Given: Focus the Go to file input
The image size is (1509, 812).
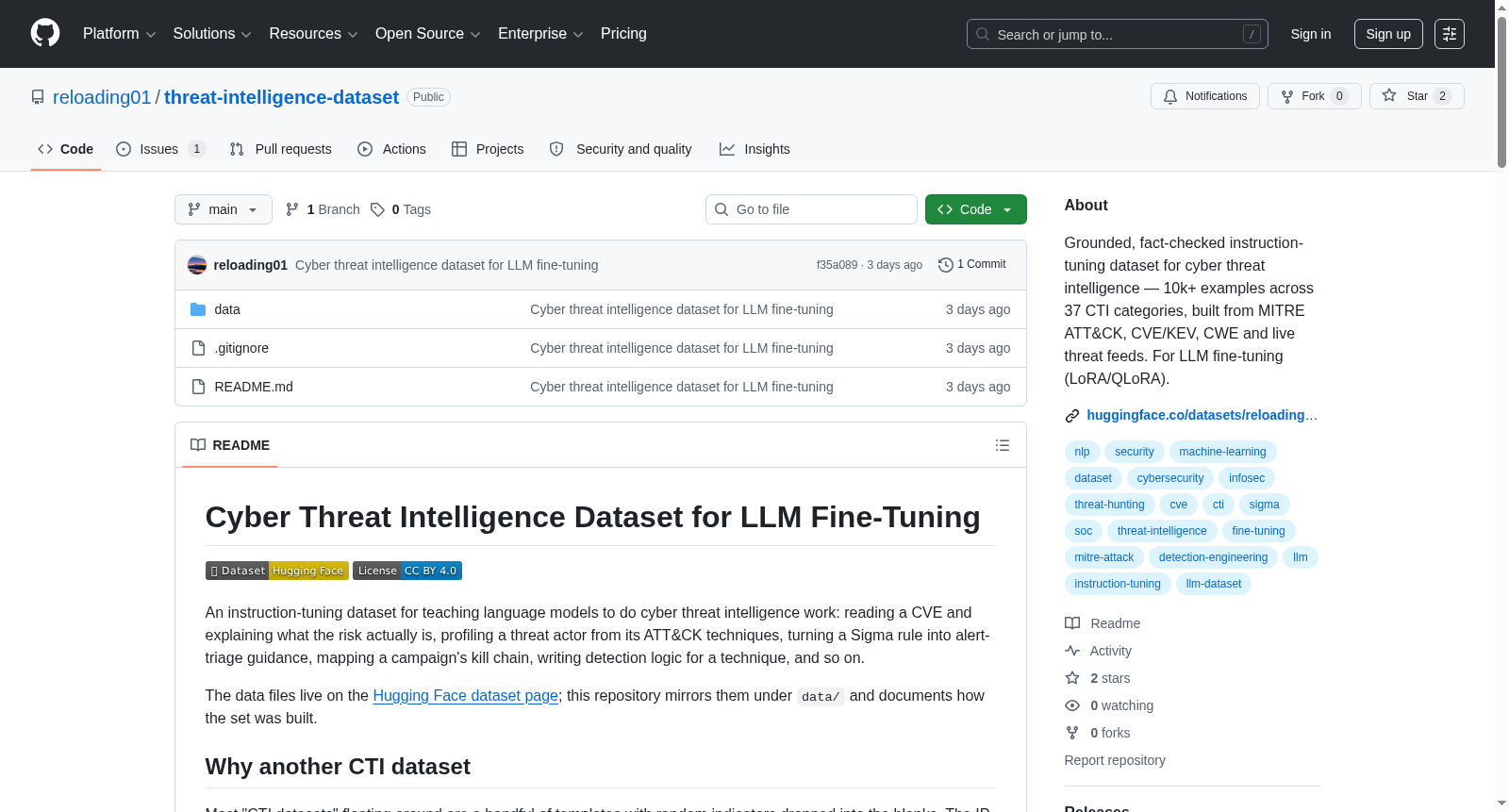Looking at the screenshot, I should click(811, 209).
